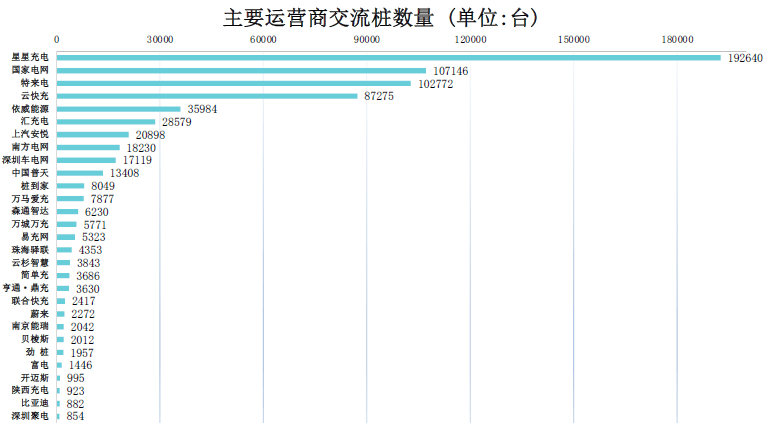Image resolution: width=770 pixels, height=431 pixels.
Task: Select the 珠海驿联 category label
Action: (x=30, y=250)
